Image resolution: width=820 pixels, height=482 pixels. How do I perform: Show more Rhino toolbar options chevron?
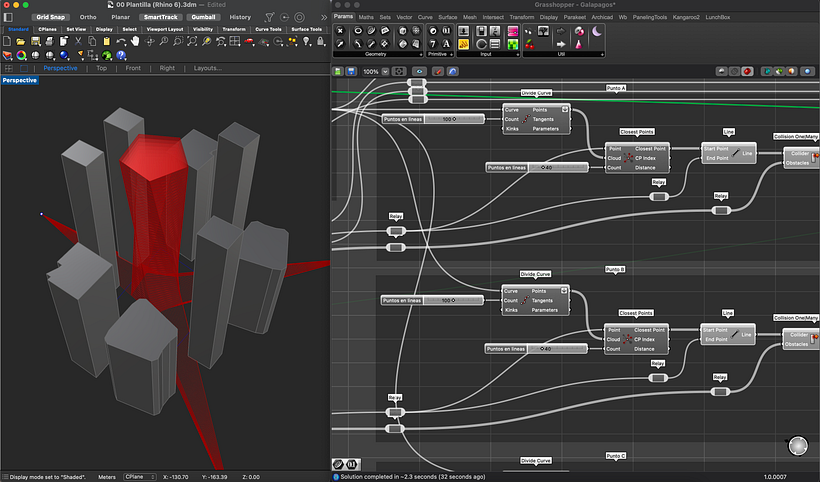pyautogui.click(x=324, y=17)
